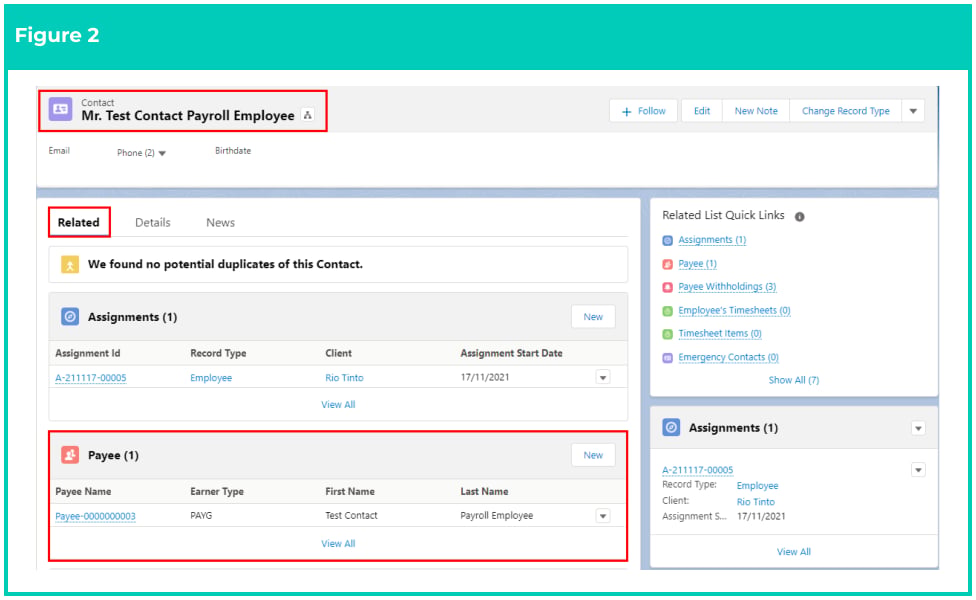
Task: Open A-211117-00005 link in sidebar card
Action: (697, 470)
